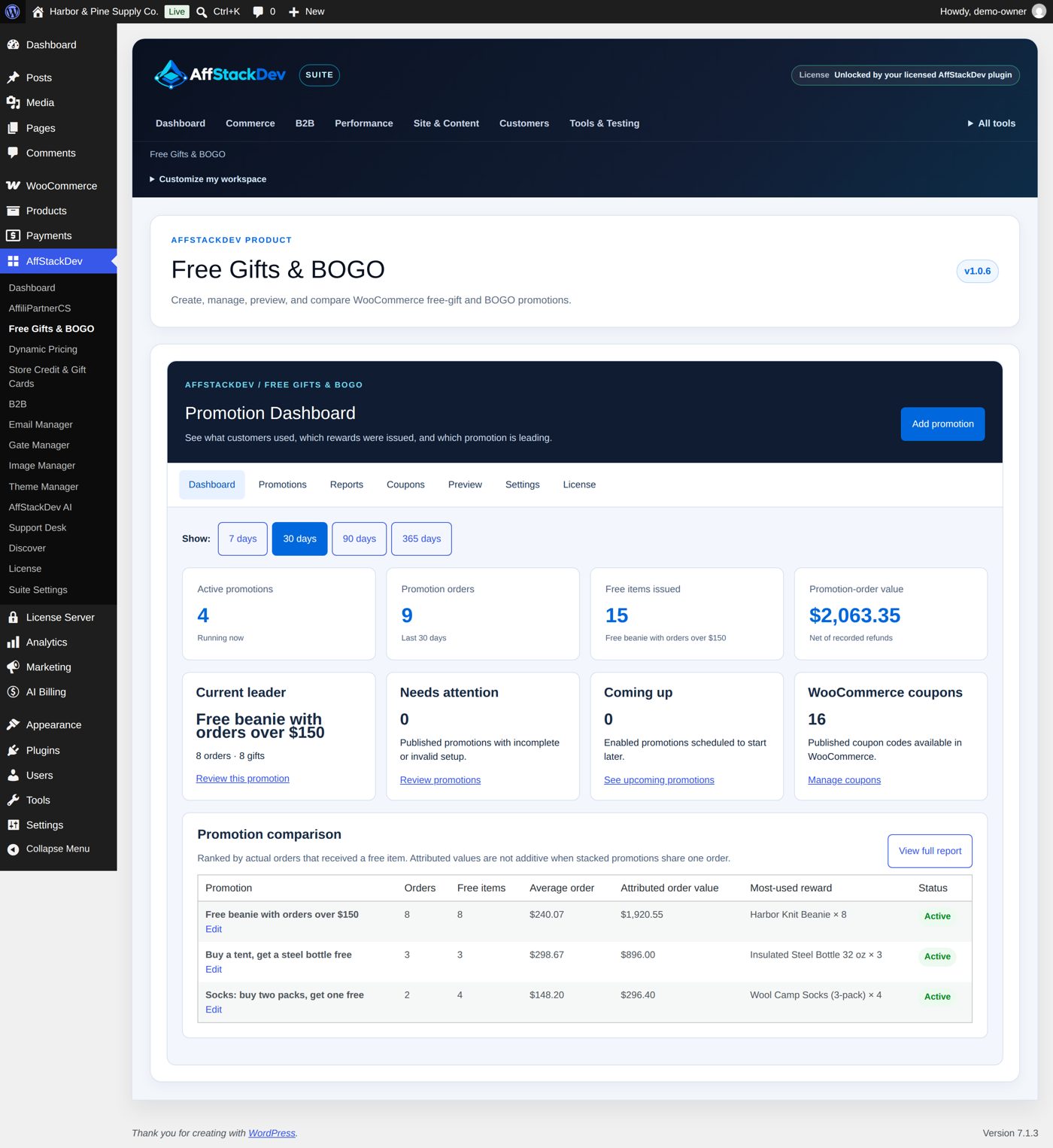Click the plus icon next to New
This screenshot has width=1053, height=1148.
293,12
